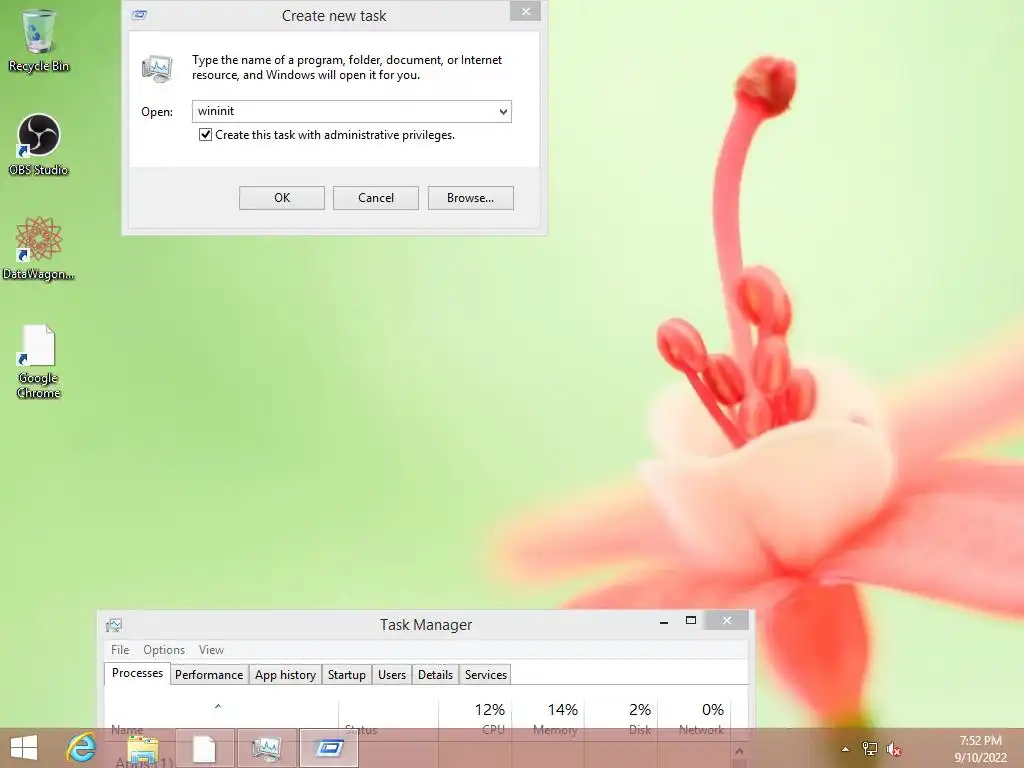Click the Create new task title bar icon
The width and height of the screenshot is (1024, 768).
point(139,15)
